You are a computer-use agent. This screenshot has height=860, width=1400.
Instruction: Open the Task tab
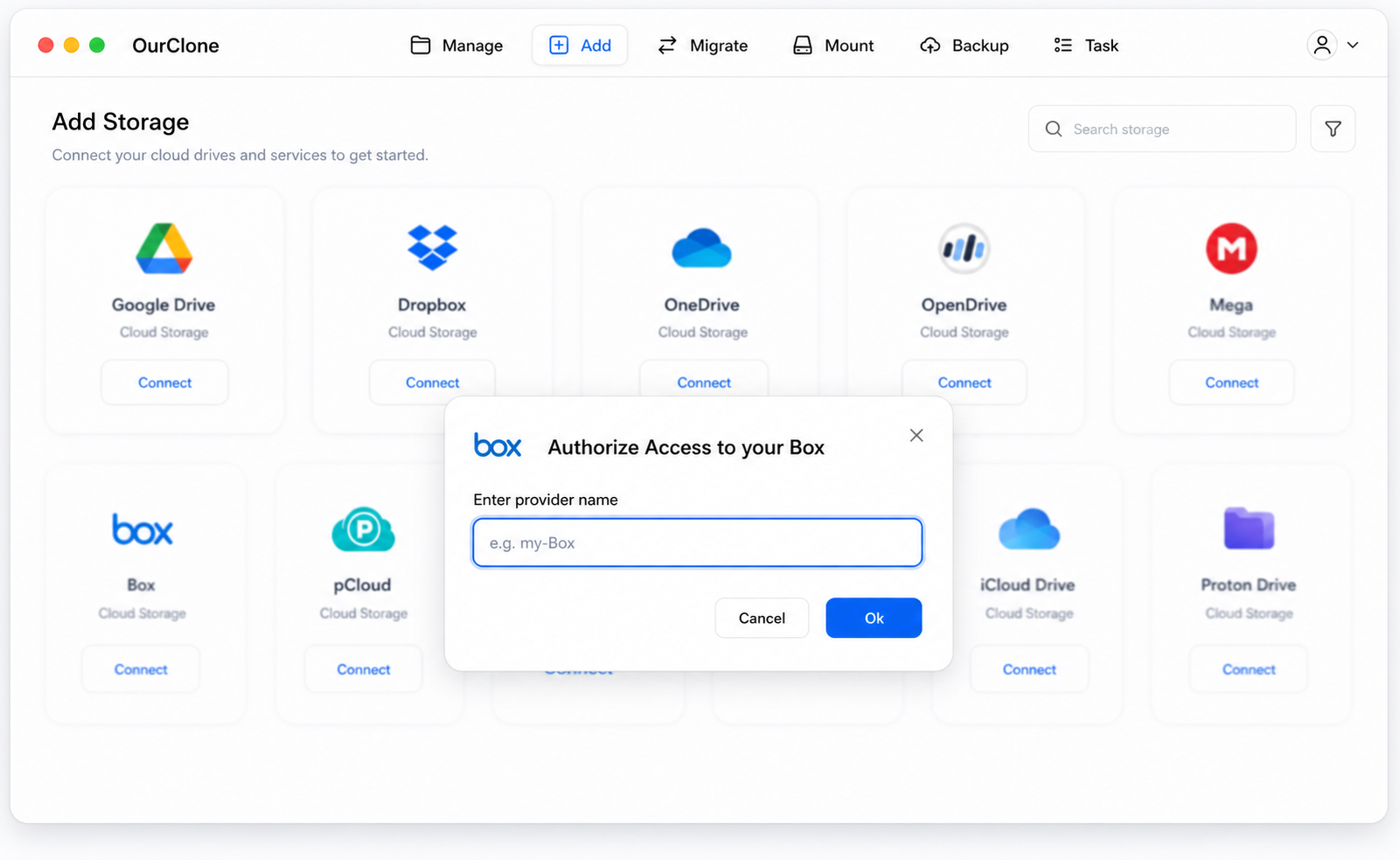(x=1086, y=45)
